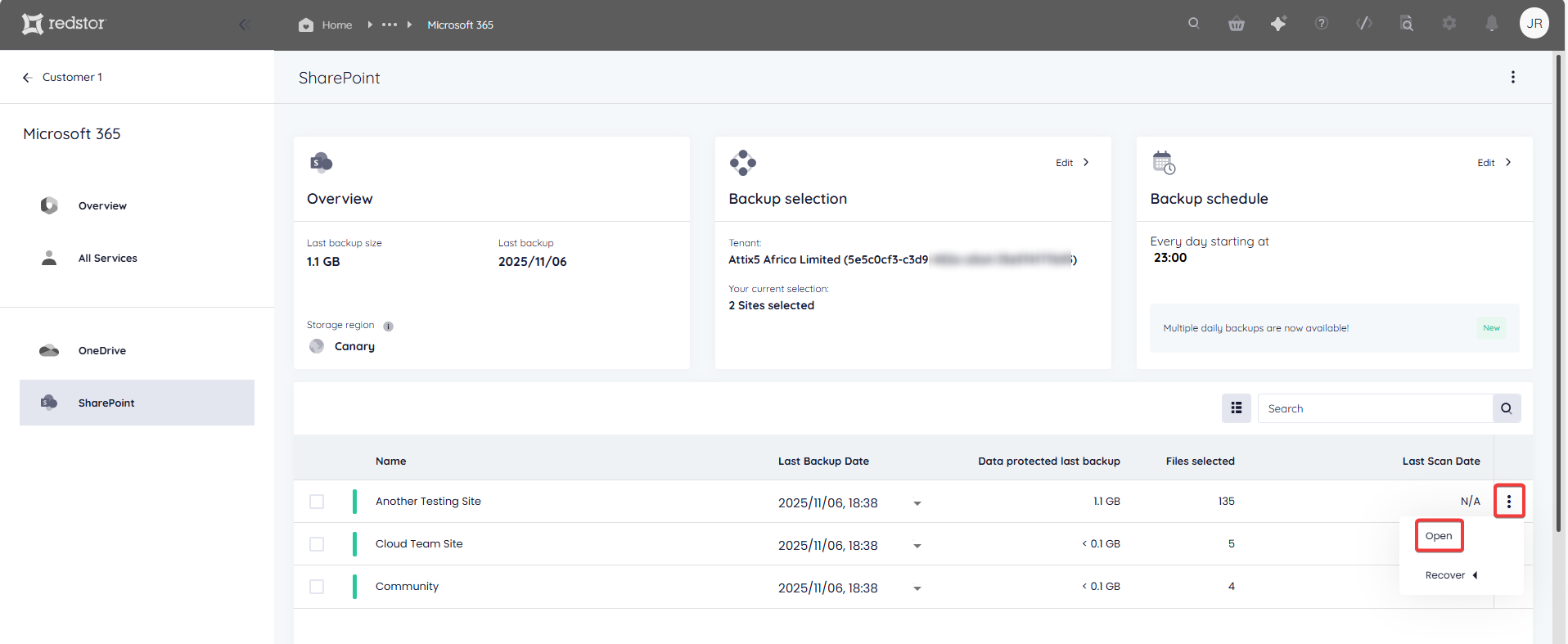Screen dimensions: 1568x644
Task: Expand the breadcrumb ellipsis
Action: pyautogui.click(x=390, y=25)
